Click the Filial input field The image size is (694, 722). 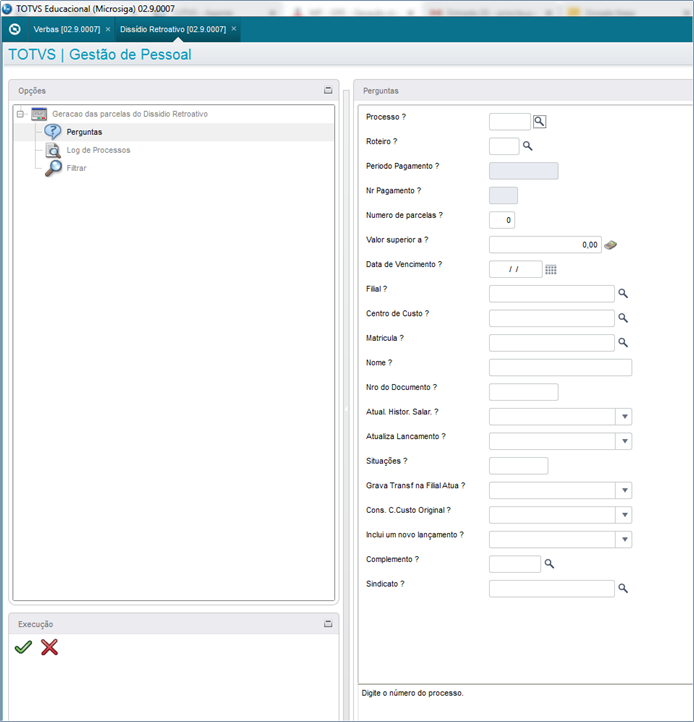pyautogui.click(x=552, y=294)
